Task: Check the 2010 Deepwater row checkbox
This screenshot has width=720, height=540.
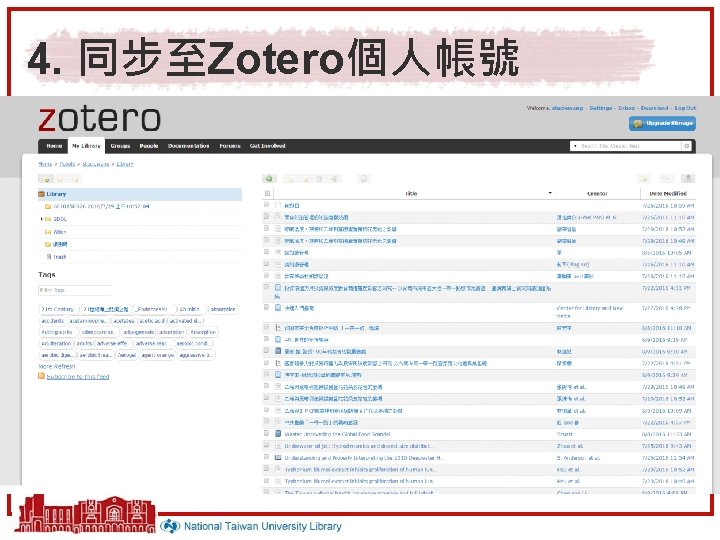Action: (266, 457)
